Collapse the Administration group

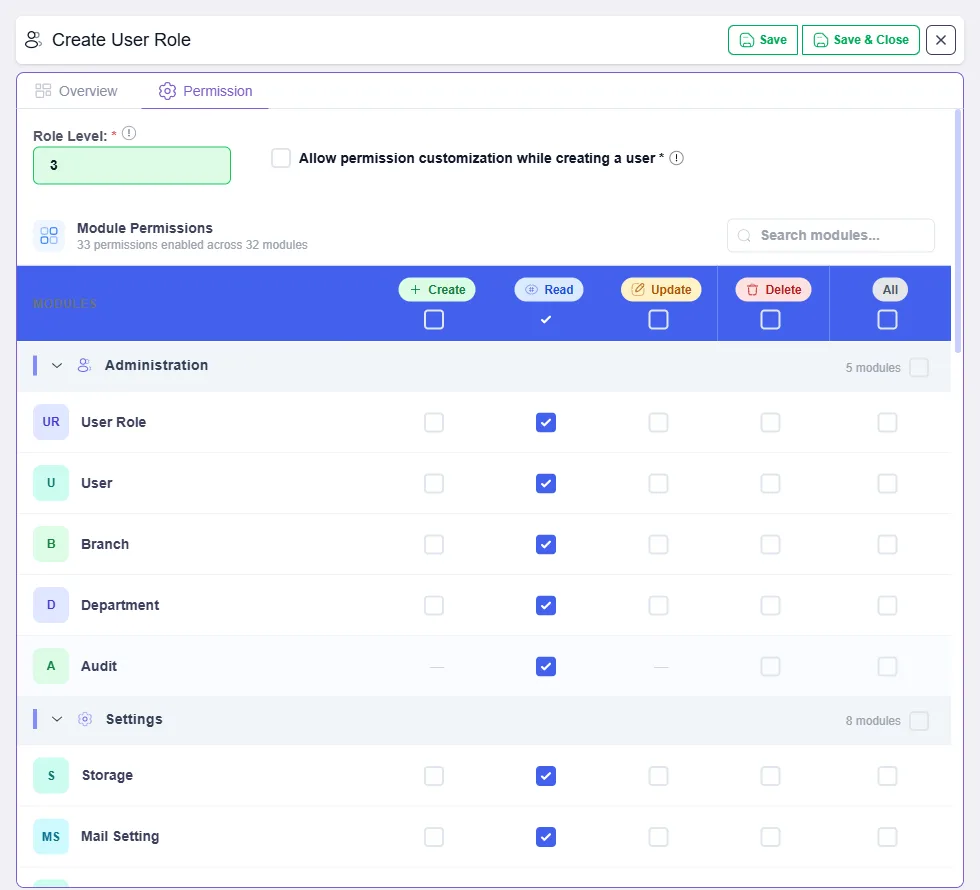[x=57, y=366]
